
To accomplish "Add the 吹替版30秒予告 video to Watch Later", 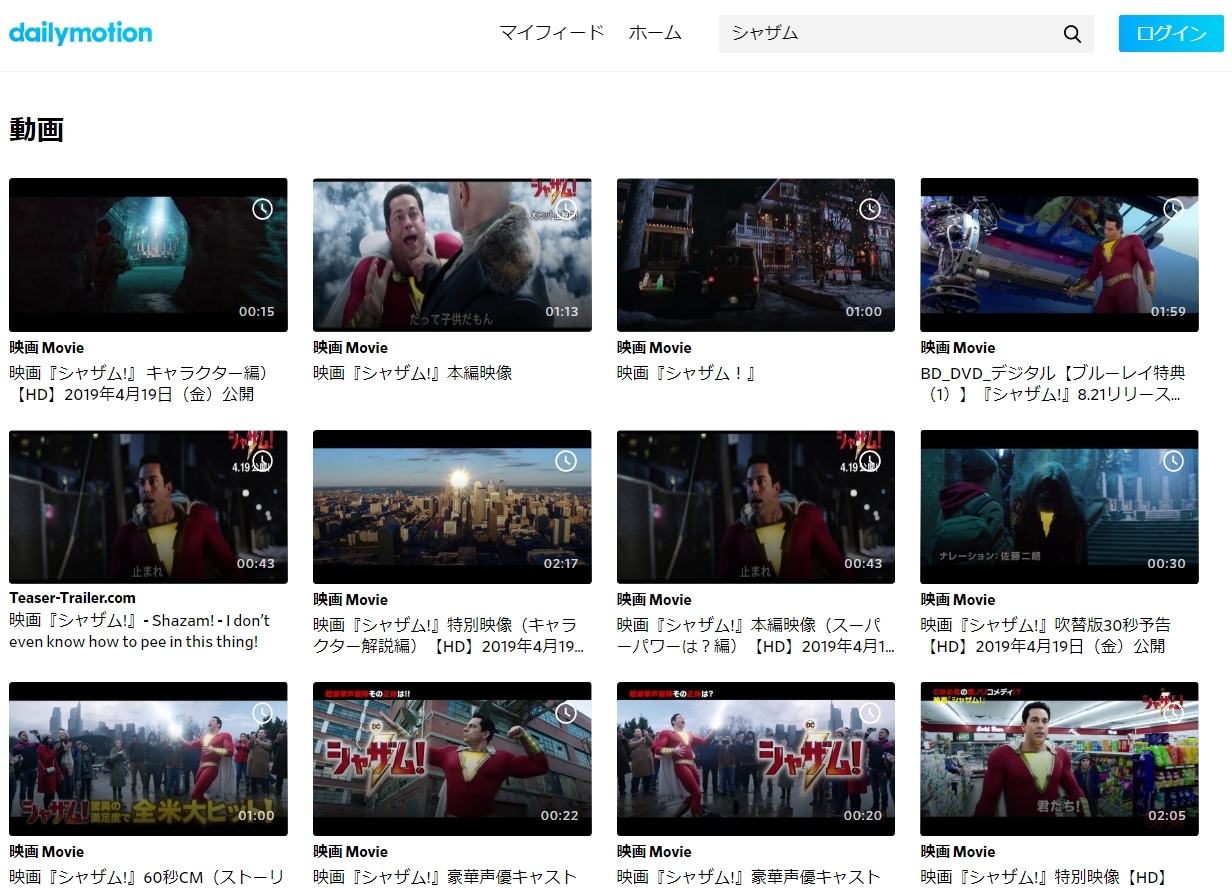I will 1173,461.
